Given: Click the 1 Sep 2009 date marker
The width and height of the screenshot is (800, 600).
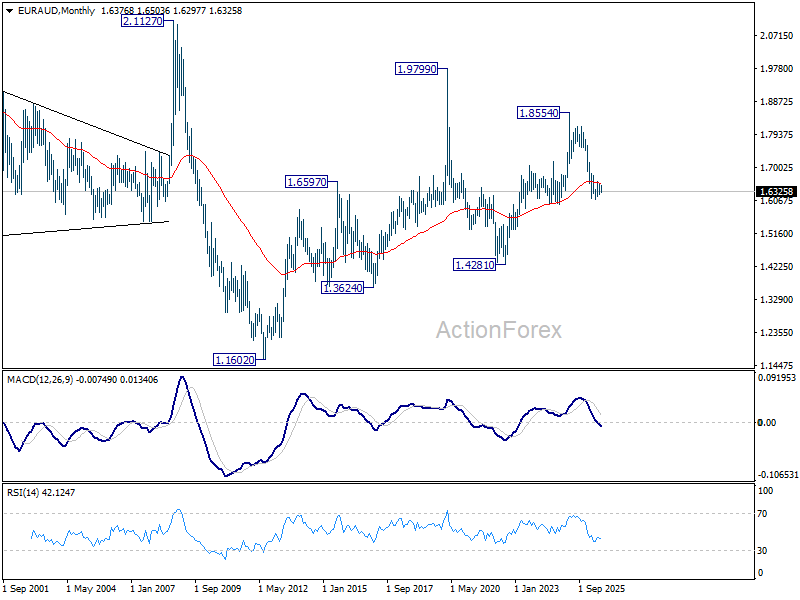Looking at the screenshot, I should click(x=217, y=589).
